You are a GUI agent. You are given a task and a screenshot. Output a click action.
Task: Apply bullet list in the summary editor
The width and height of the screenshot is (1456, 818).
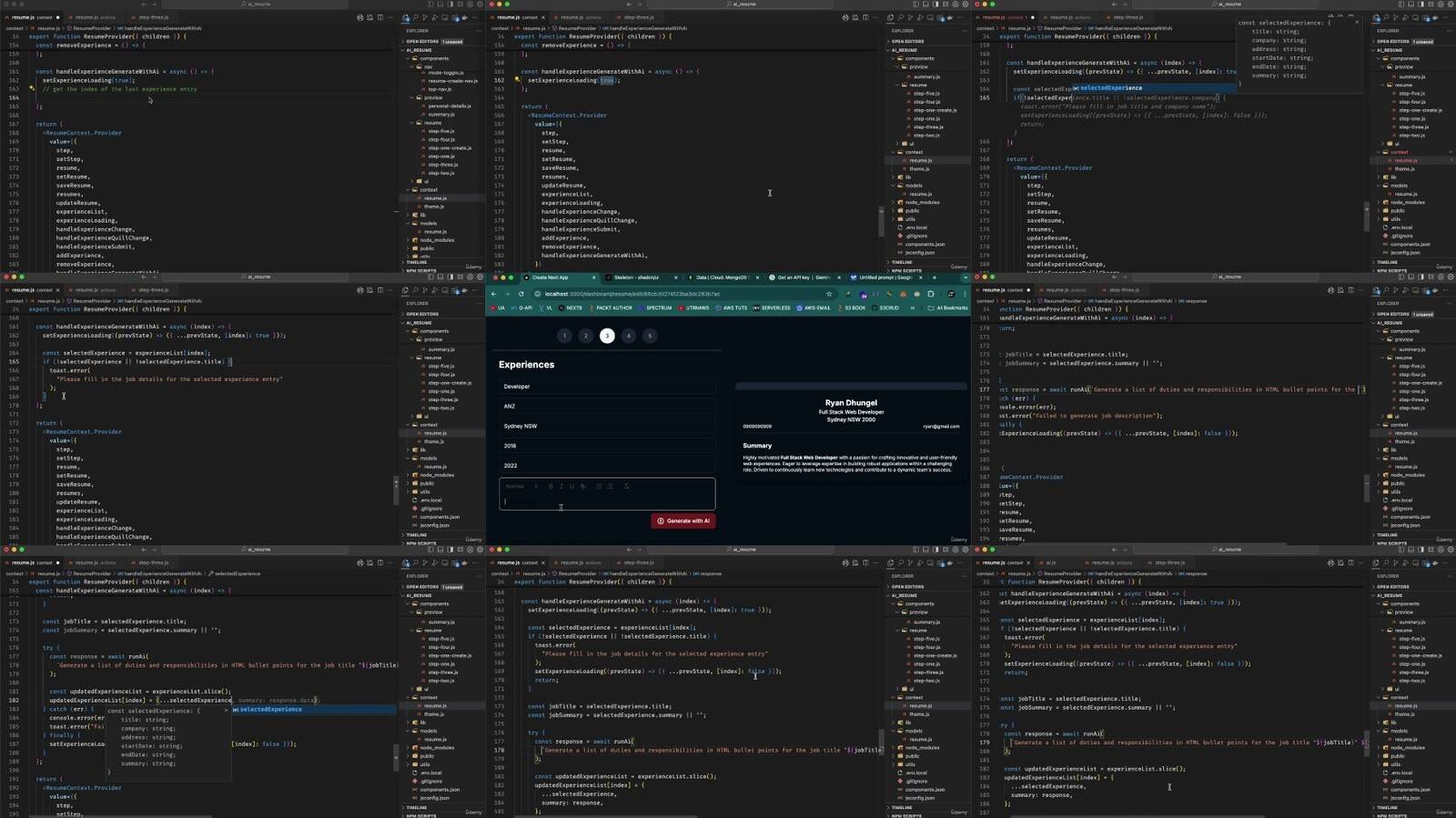tap(610, 486)
